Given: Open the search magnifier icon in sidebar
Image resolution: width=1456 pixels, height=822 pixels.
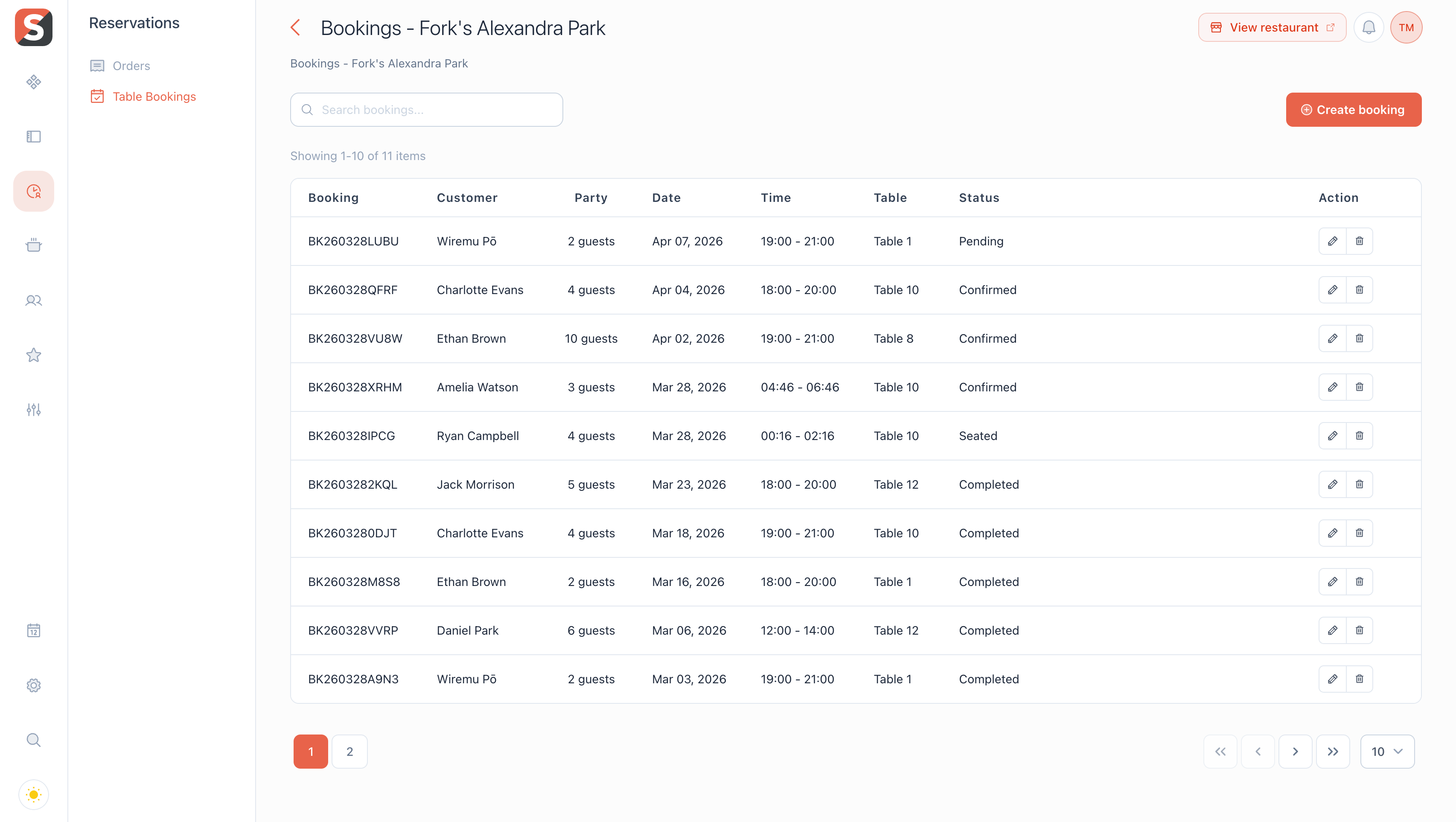Looking at the screenshot, I should 33,740.
